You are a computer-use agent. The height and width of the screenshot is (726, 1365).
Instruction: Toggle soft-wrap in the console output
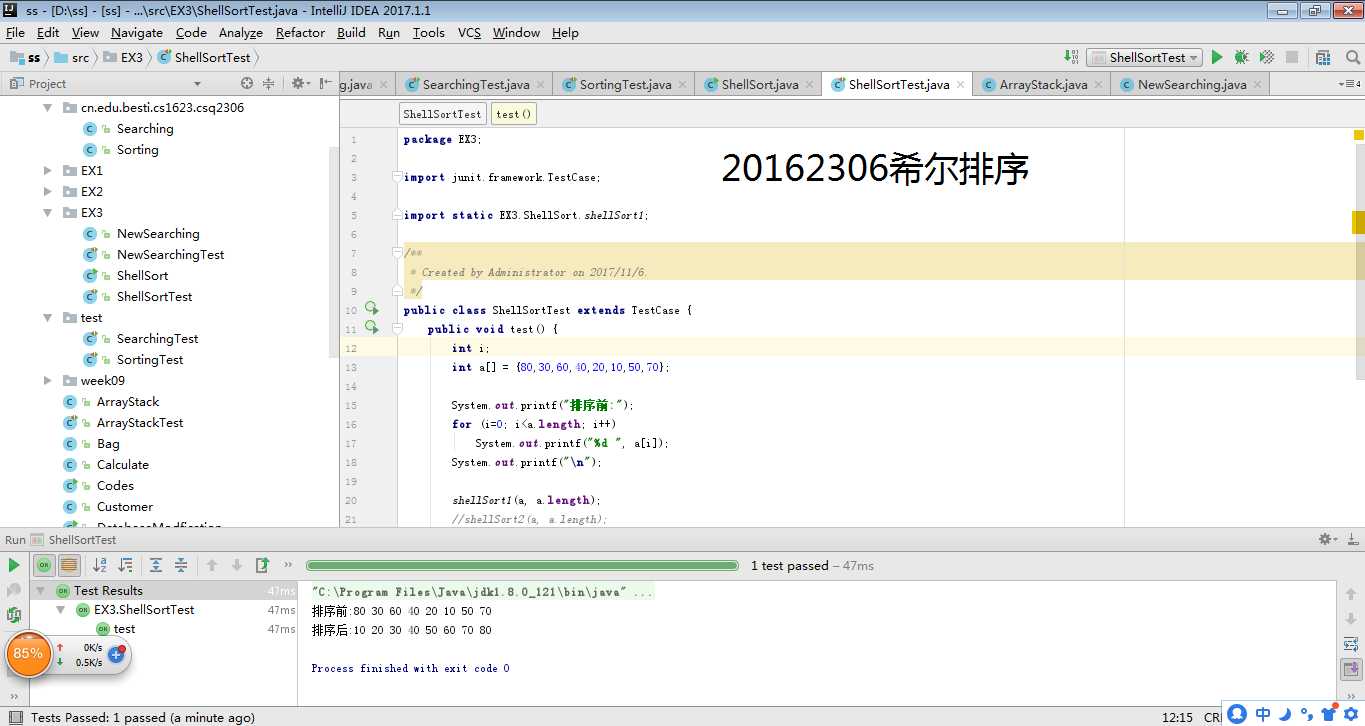[1351, 644]
